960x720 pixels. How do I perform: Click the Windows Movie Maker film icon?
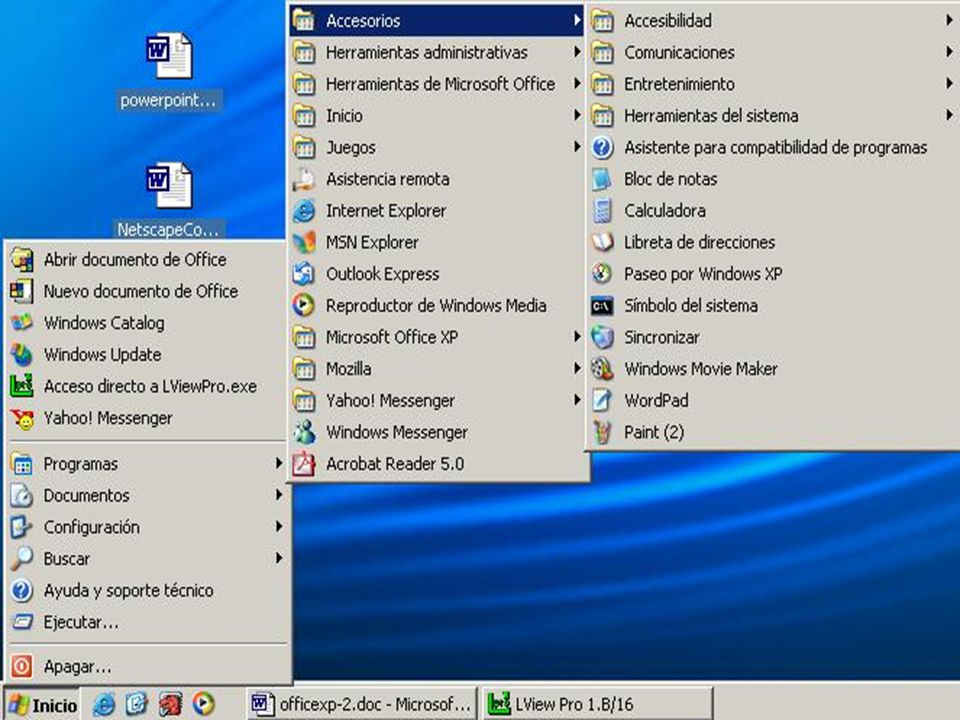[x=602, y=369]
